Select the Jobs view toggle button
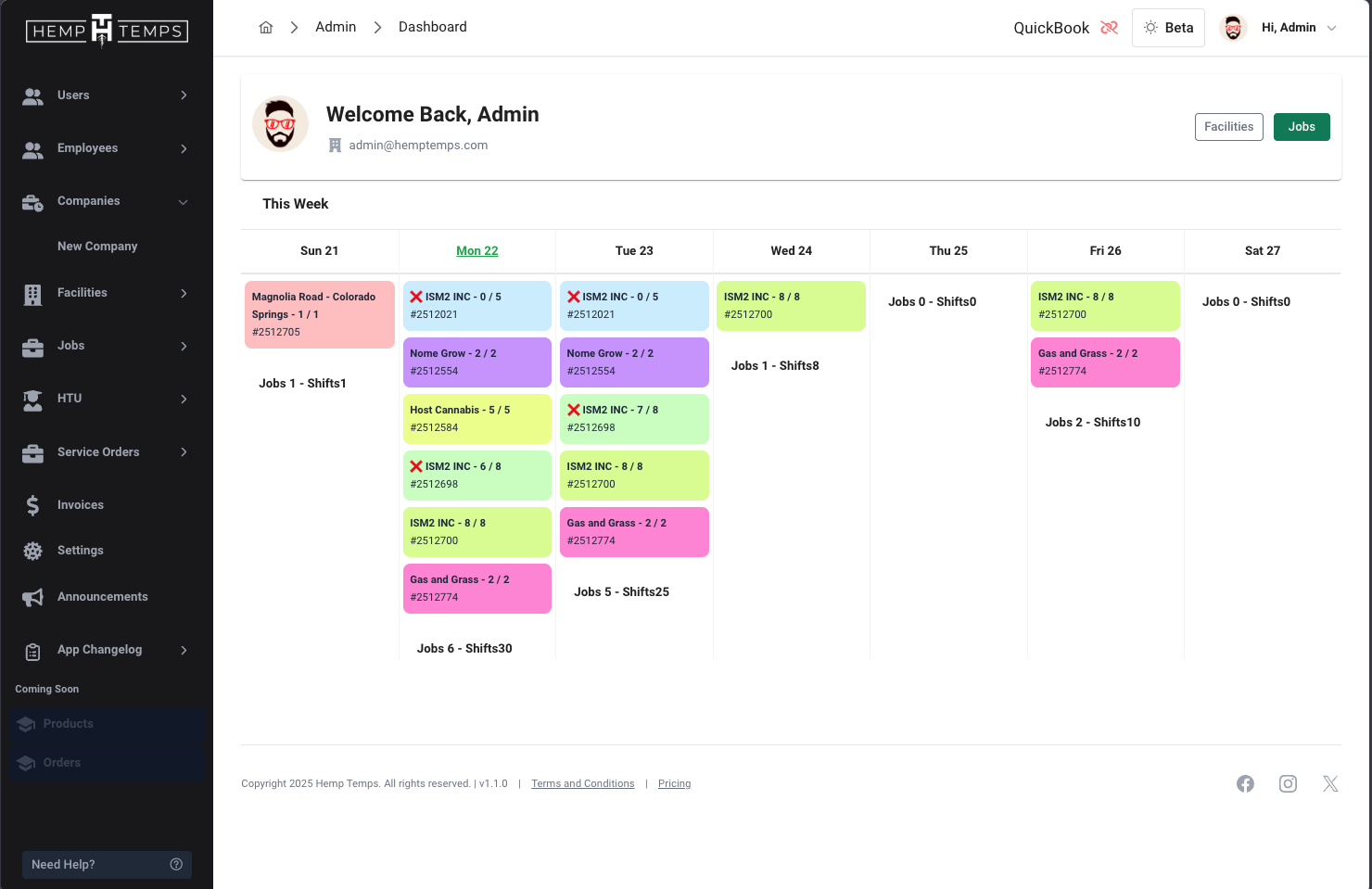 (x=1302, y=127)
